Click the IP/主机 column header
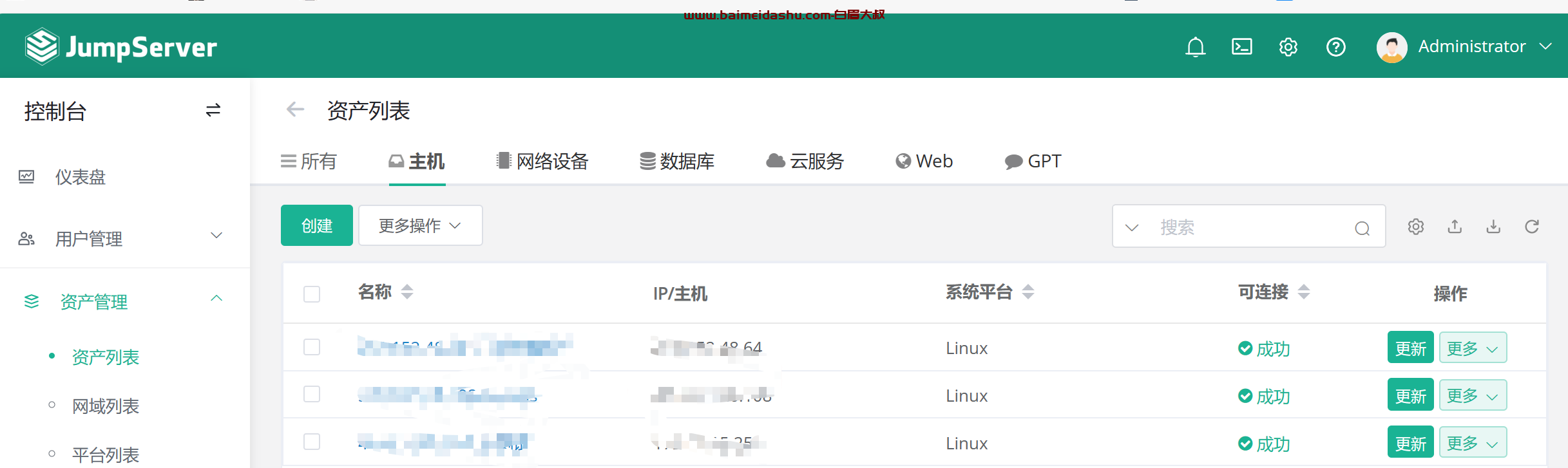The width and height of the screenshot is (1568, 468). coord(680,294)
